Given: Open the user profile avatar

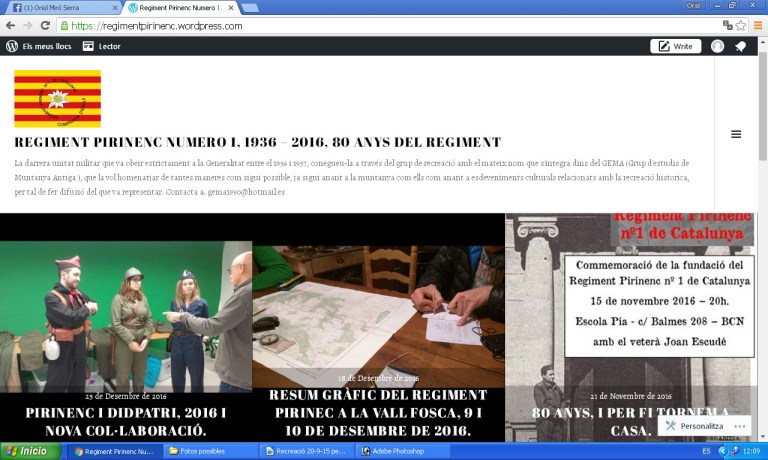Looking at the screenshot, I should point(717,46).
